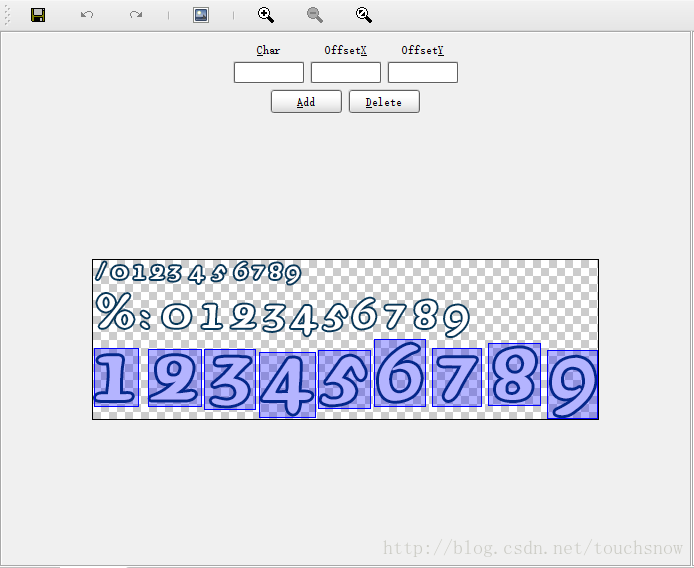The height and width of the screenshot is (568, 694).
Task: Undo the last action
Action: tap(87, 15)
